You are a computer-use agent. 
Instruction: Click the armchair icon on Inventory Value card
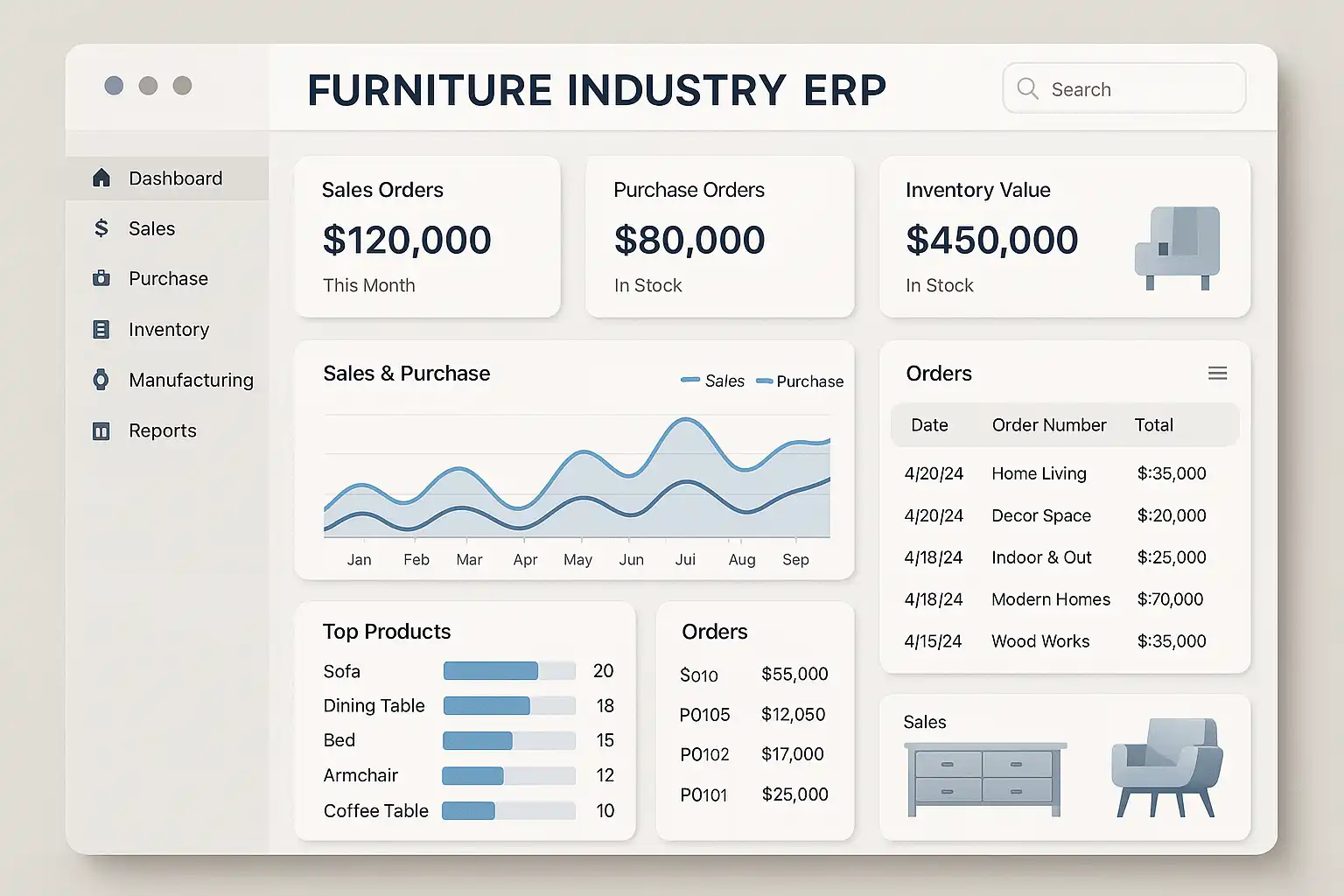[x=1177, y=248]
